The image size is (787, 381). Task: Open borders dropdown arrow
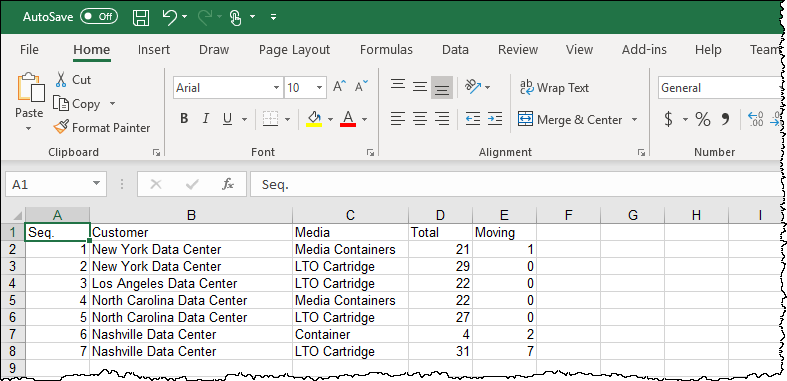click(288, 119)
